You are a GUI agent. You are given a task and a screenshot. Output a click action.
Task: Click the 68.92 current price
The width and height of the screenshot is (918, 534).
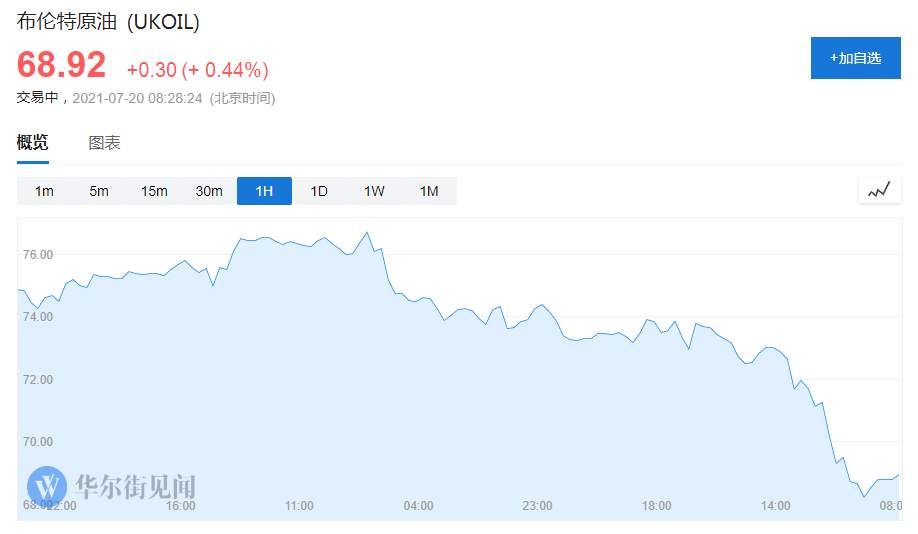coord(61,64)
